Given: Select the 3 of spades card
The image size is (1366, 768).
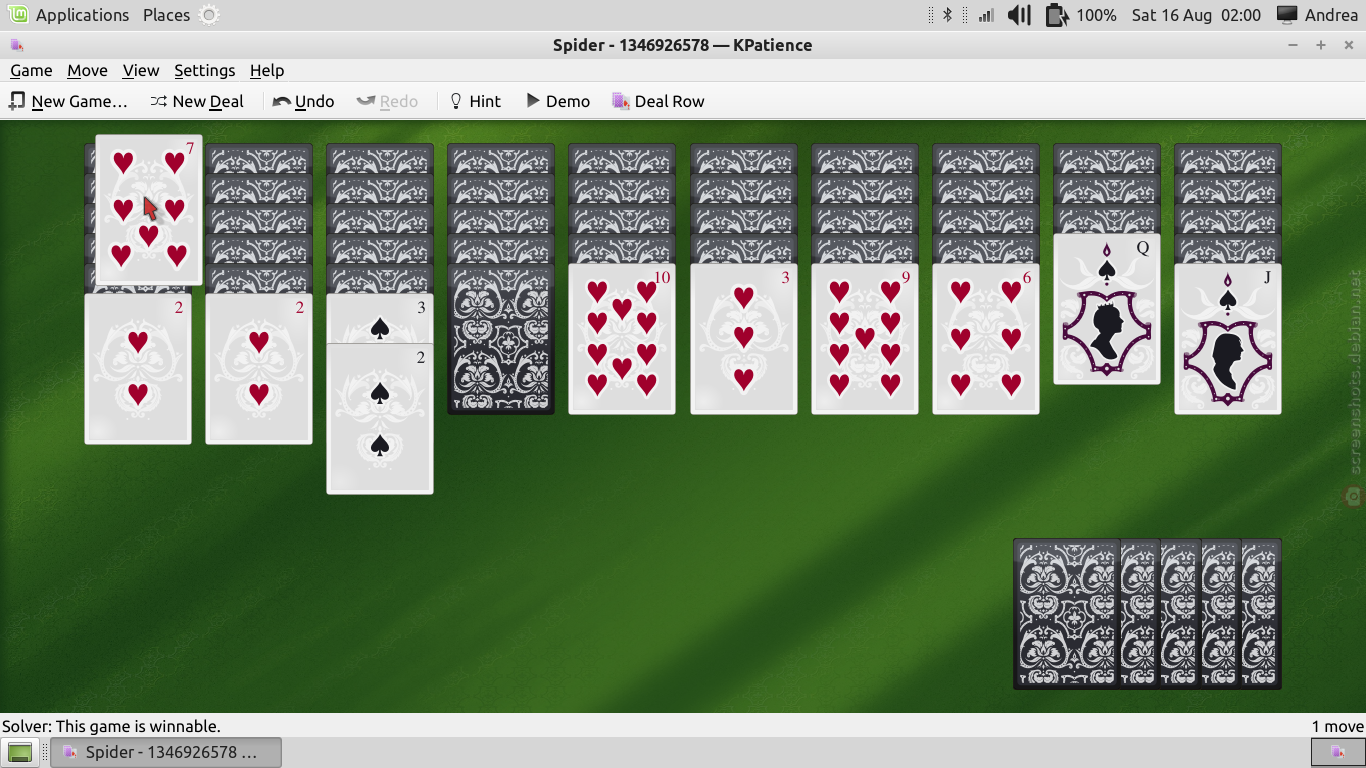Looking at the screenshot, I should pyautogui.click(x=380, y=317).
